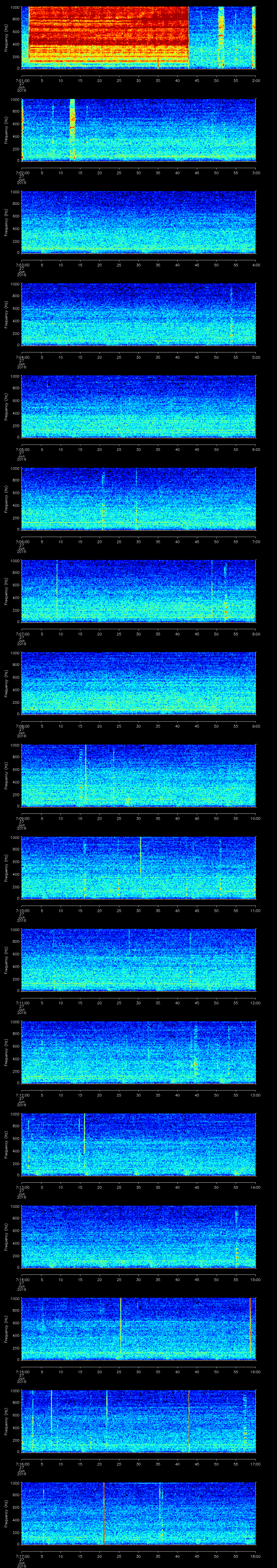Image resolution: width=277 pixels, height=1568 pixels.
Task: Select the 18:00 end-time axis label
Action: [255, 1556]
